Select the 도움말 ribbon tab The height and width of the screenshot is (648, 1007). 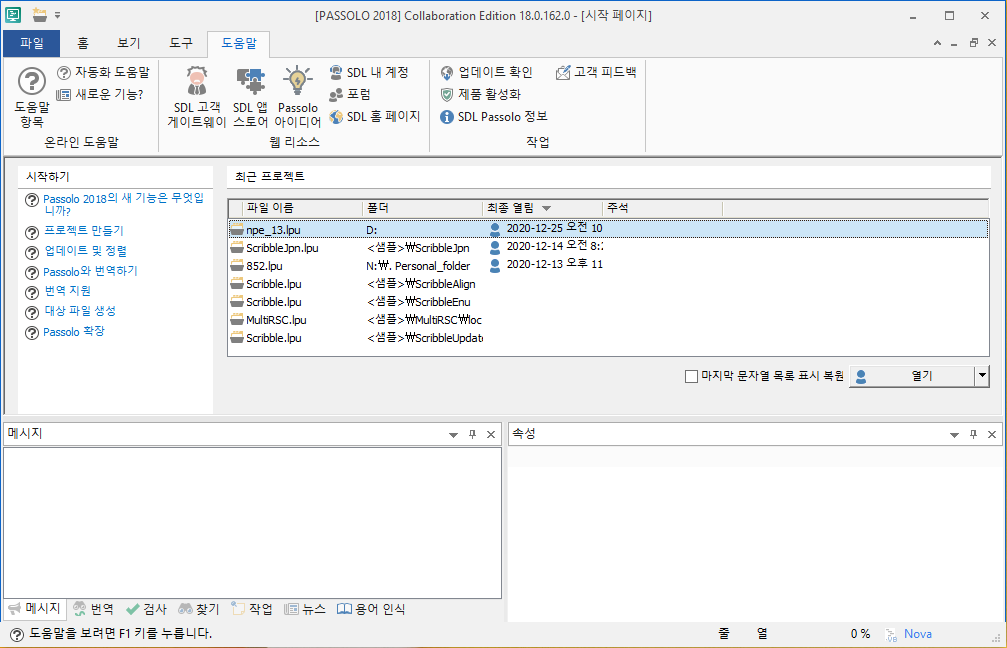click(x=238, y=43)
